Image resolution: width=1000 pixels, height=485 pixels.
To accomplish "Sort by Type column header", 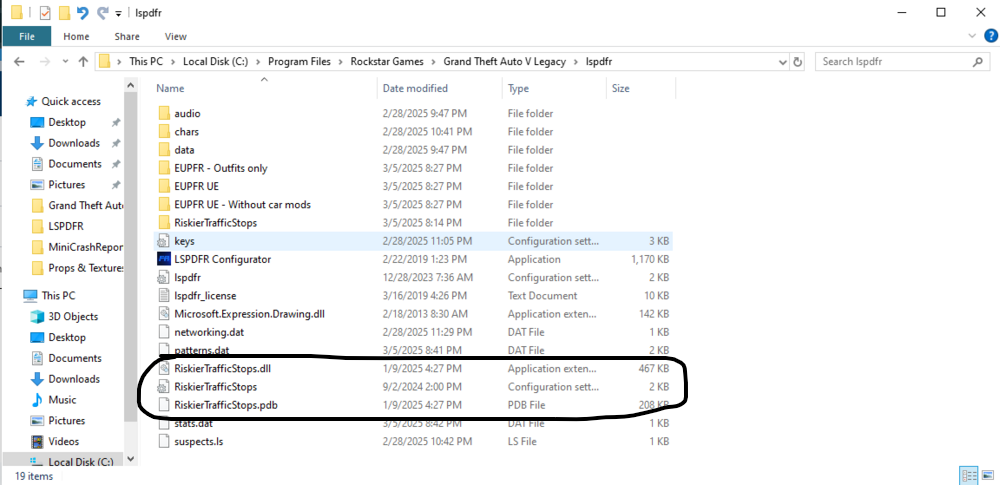I will [518, 89].
